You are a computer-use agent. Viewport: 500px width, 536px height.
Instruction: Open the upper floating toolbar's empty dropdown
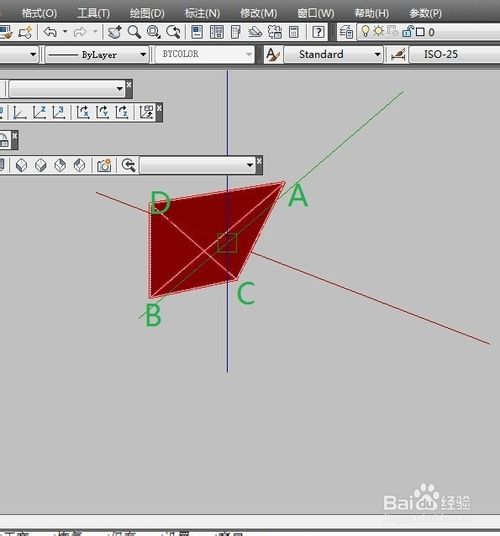[67, 89]
